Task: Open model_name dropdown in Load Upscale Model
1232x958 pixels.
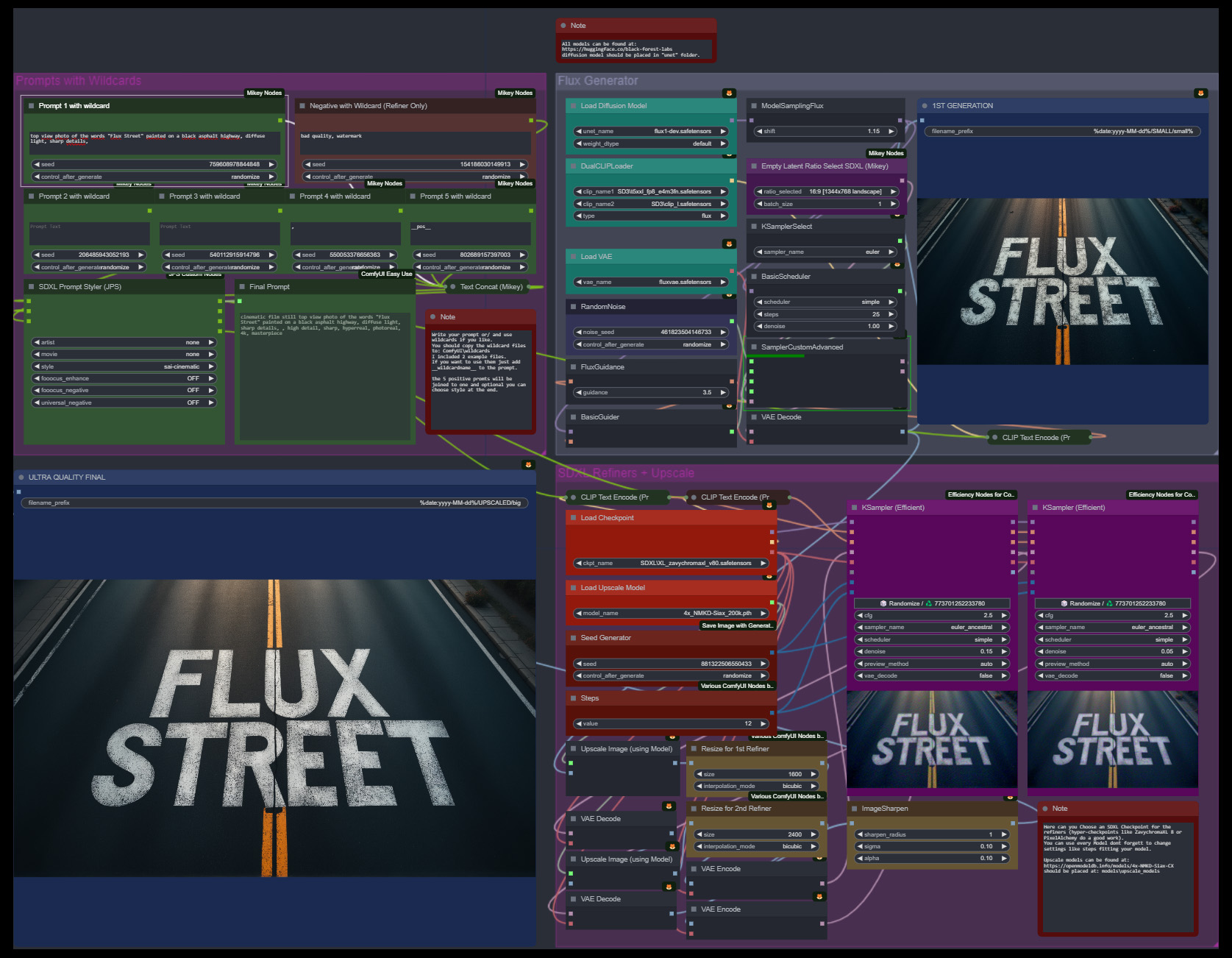Action: point(671,614)
